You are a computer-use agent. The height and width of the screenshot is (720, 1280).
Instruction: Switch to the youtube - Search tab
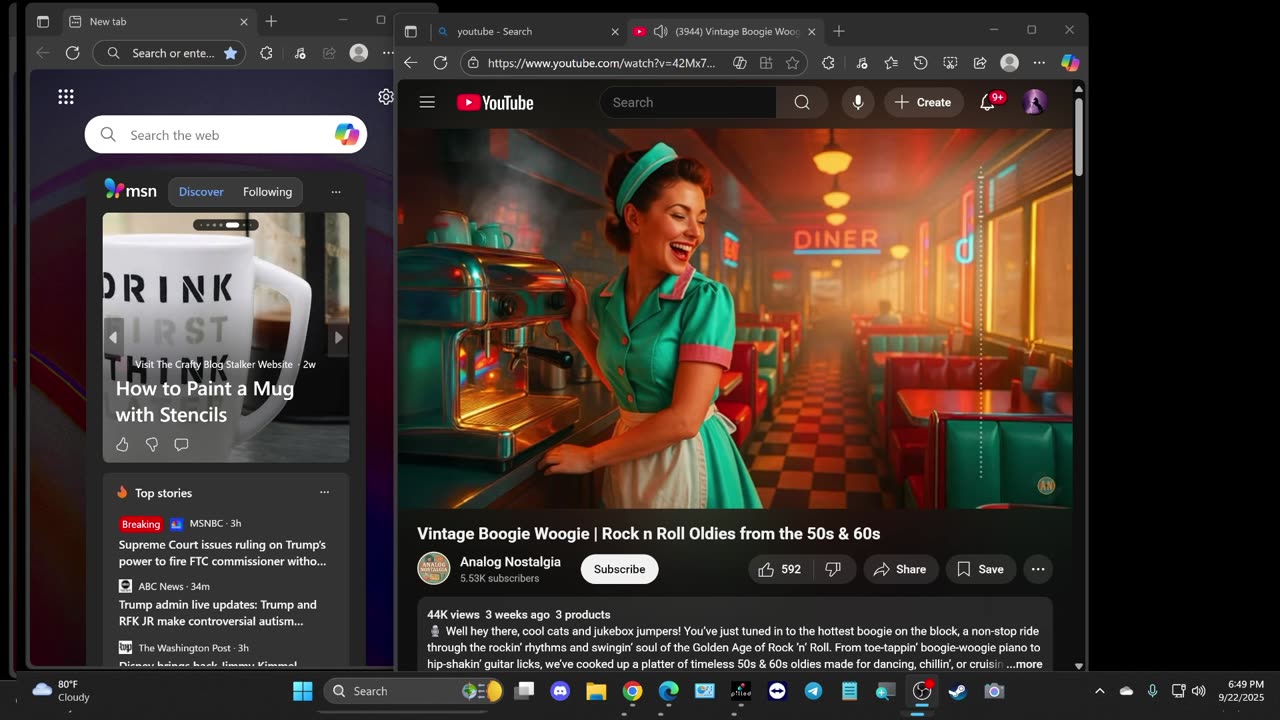pos(520,32)
